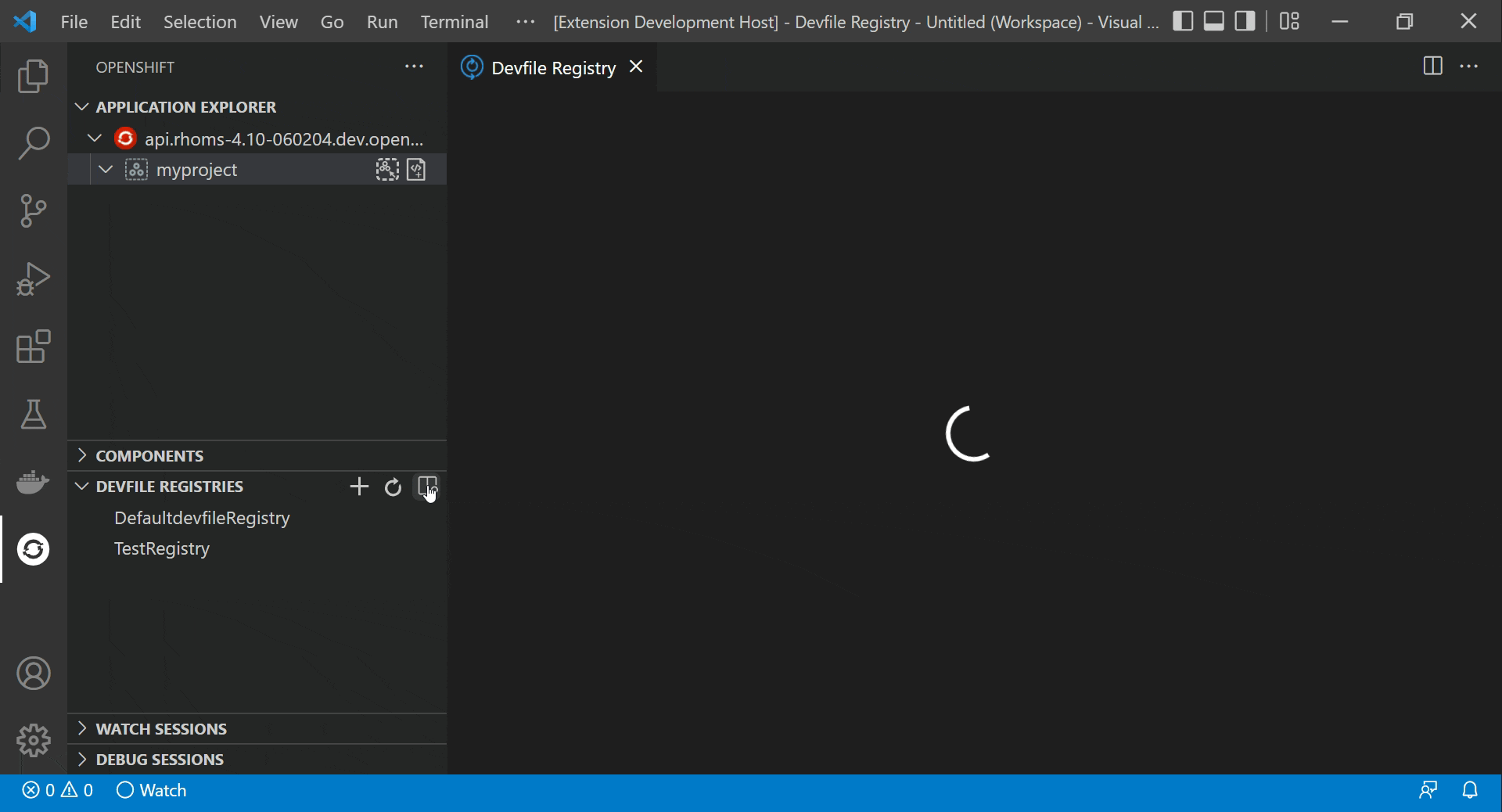Screen dimensions: 1502x812
Task: Add a new Devfile registry with the plus button
Action: 359,487
